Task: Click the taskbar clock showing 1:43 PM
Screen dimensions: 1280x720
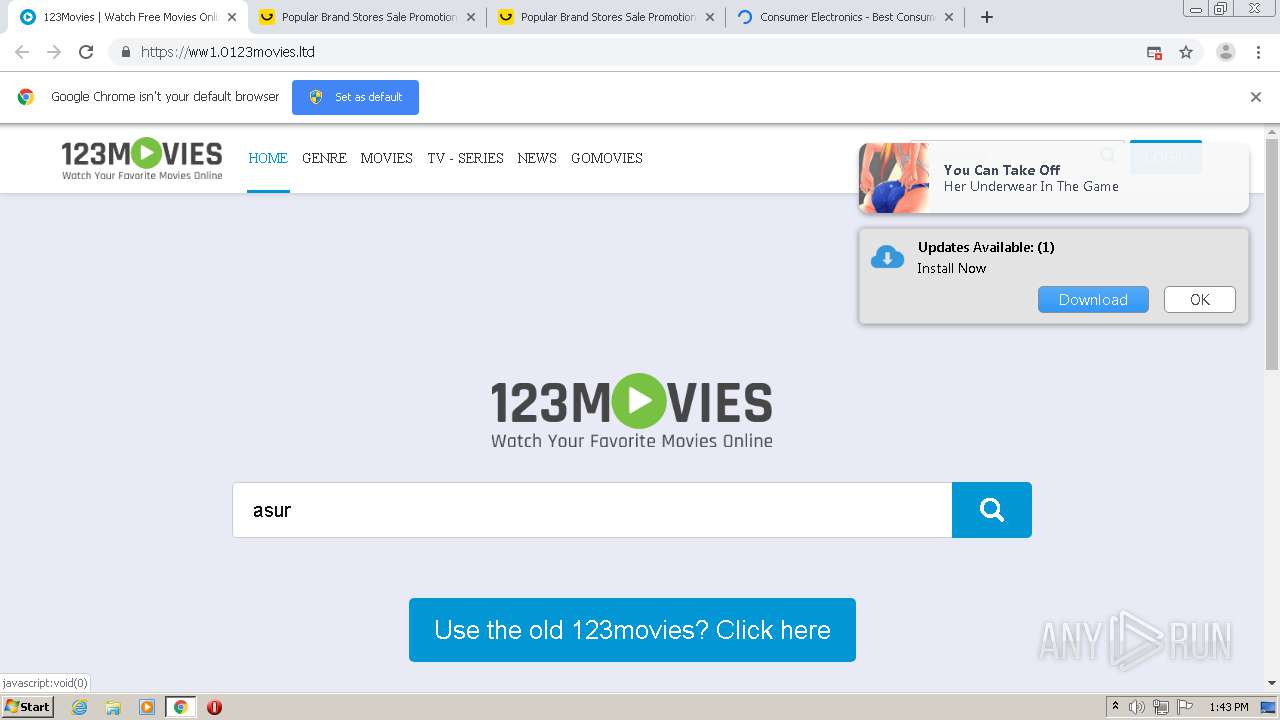Action: point(1228,707)
